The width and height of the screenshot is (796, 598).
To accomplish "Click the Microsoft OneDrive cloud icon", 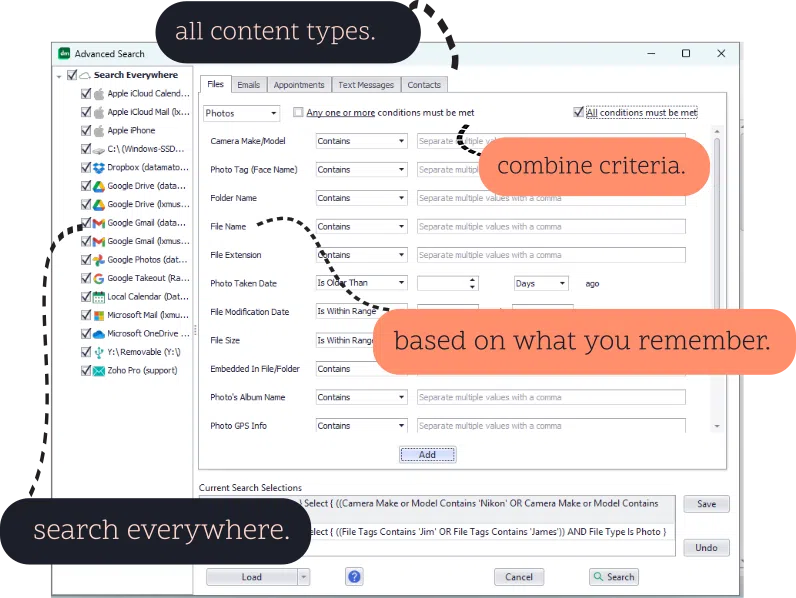I will point(99,334).
